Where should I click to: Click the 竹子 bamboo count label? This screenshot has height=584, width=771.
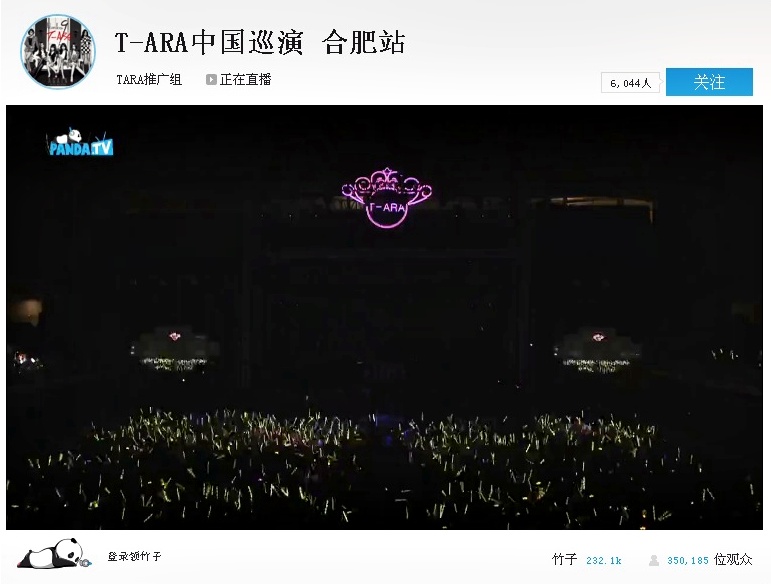tap(564, 559)
